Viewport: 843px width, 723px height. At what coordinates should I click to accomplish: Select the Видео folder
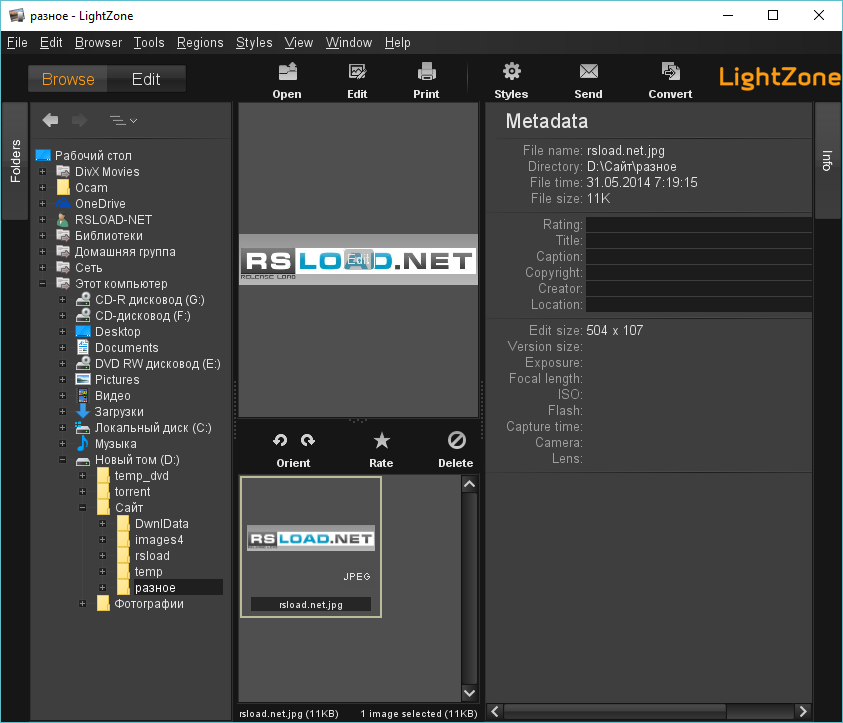104,396
